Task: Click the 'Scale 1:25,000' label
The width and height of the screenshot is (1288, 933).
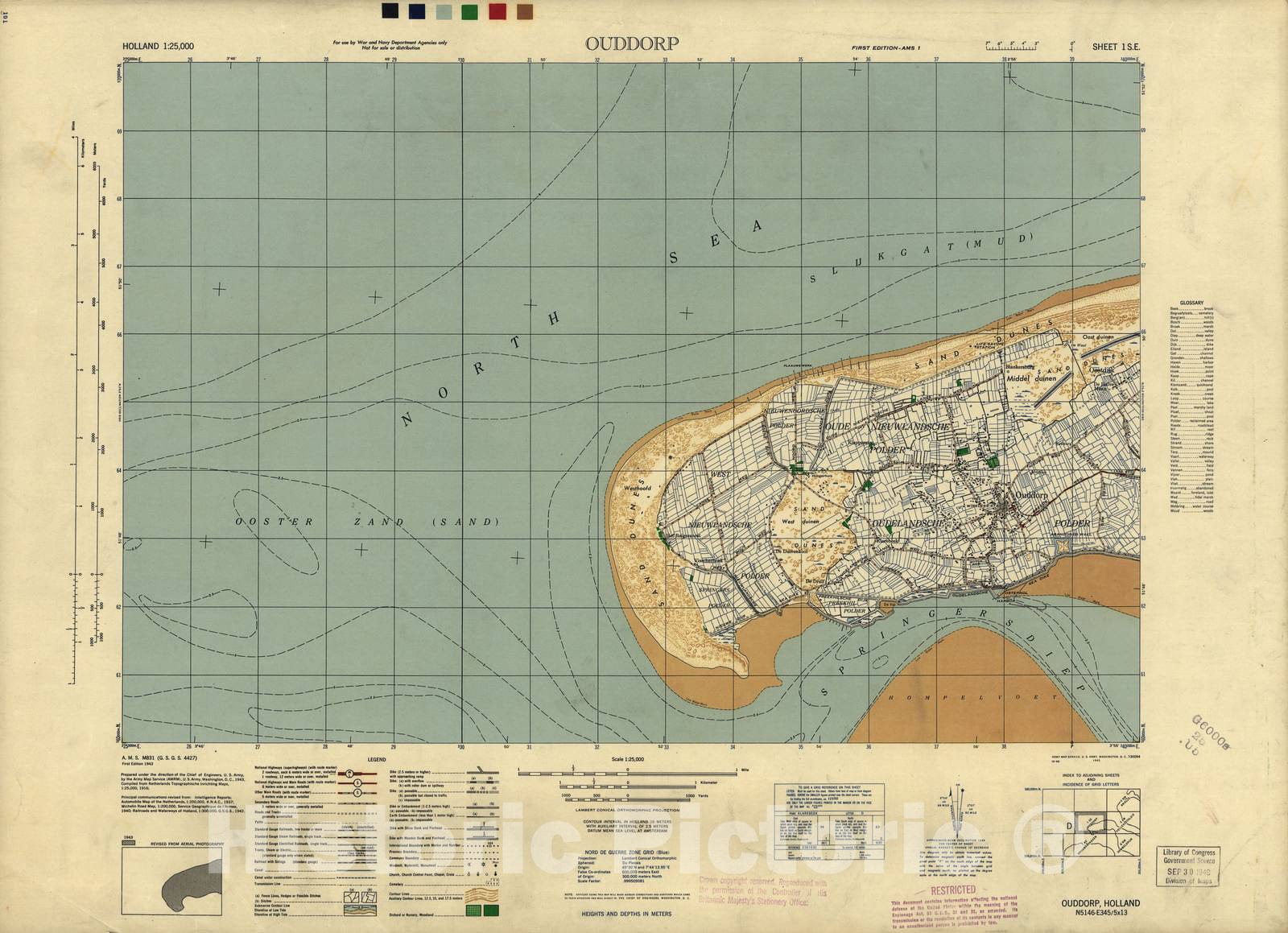Action: [x=630, y=760]
